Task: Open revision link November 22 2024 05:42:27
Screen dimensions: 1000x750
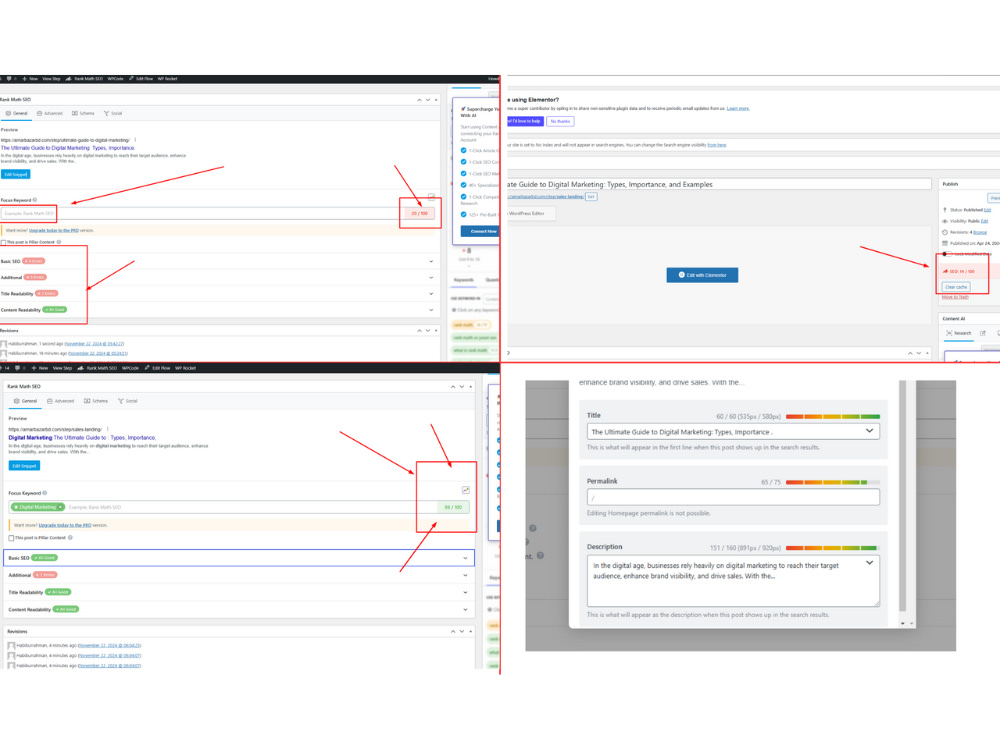Action: [x=94, y=344]
